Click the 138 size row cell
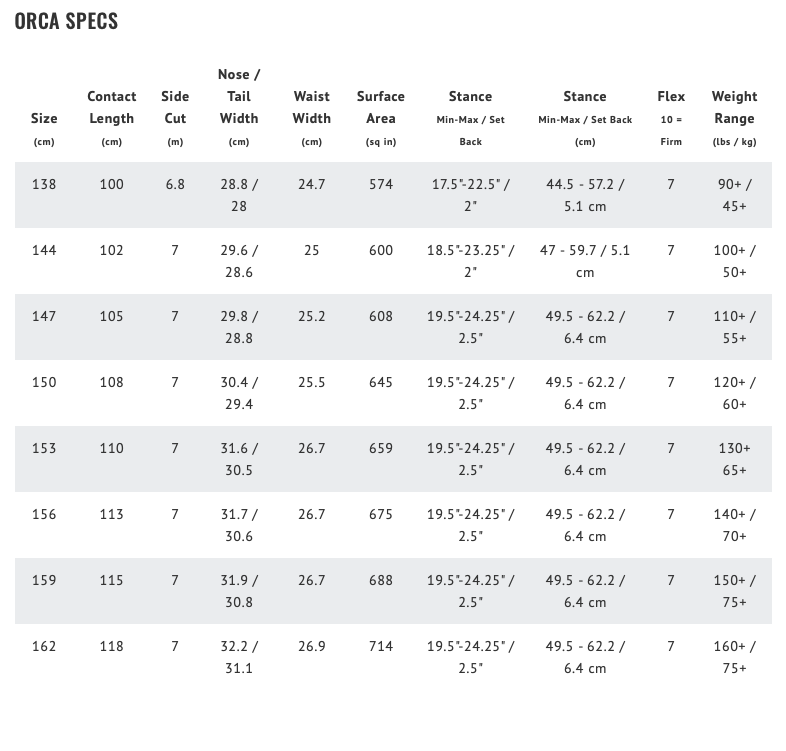The height and width of the screenshot is (751, 786). (44, 184)
